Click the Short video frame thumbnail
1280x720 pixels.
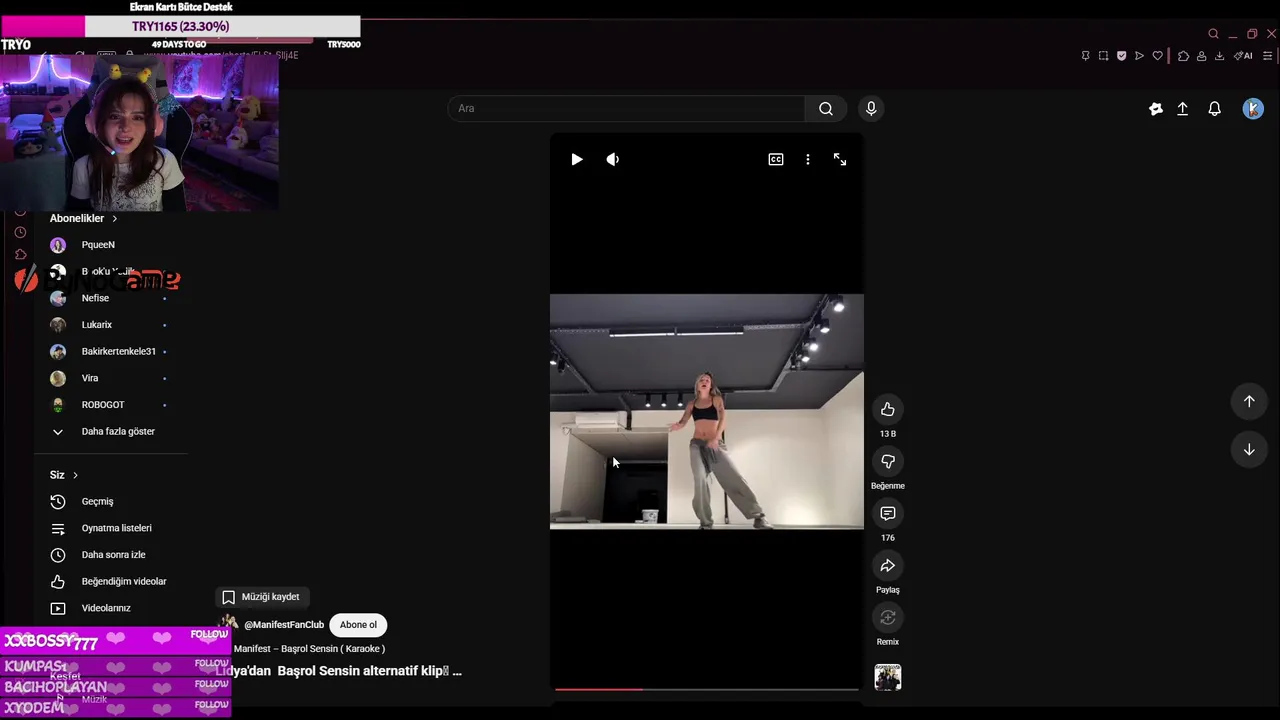[706, 411]
